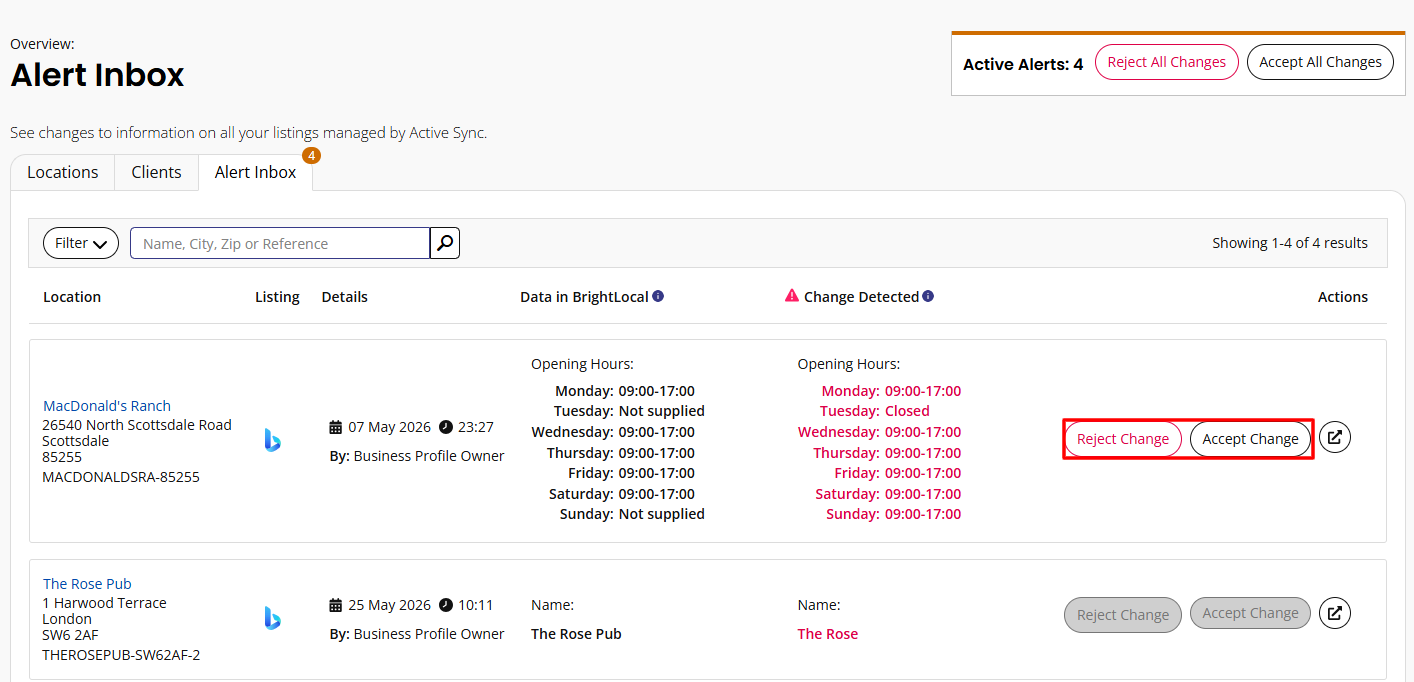Reject Change for The Rose Pub
Viewport: 1414px width, 682px height.
[x=1123, y=615]
